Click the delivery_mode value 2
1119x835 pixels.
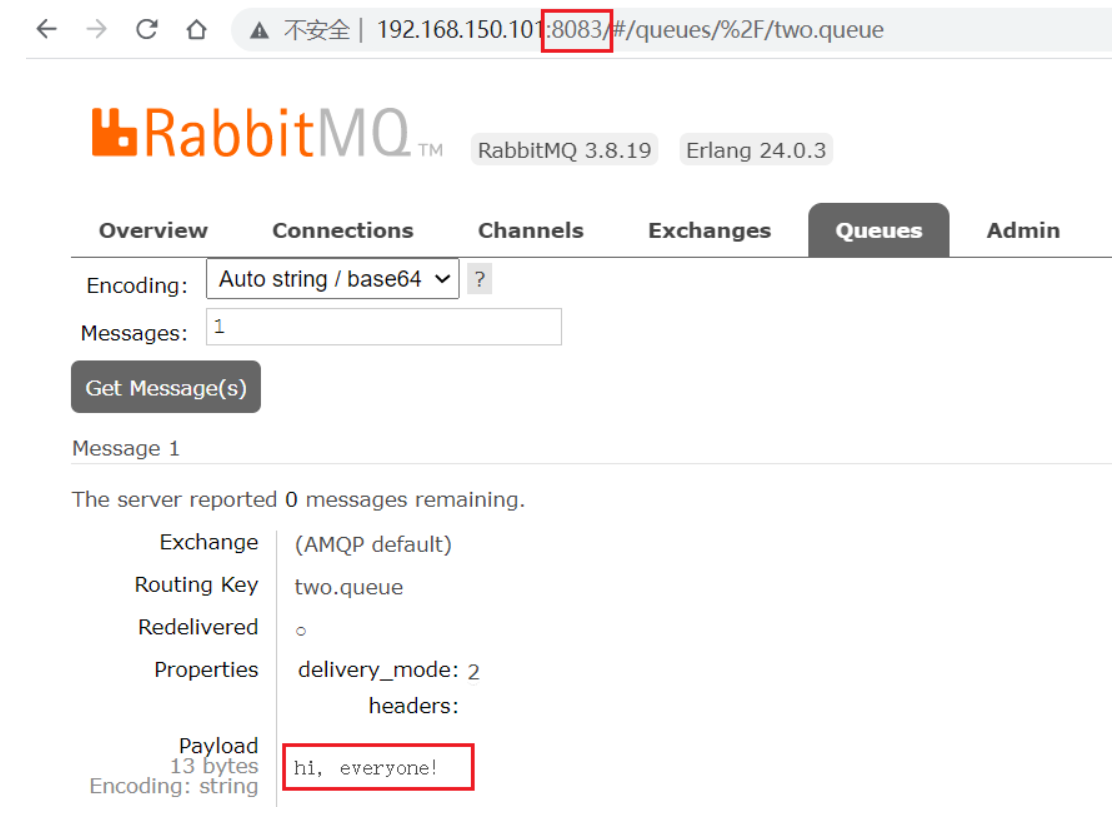click(473, 672)
